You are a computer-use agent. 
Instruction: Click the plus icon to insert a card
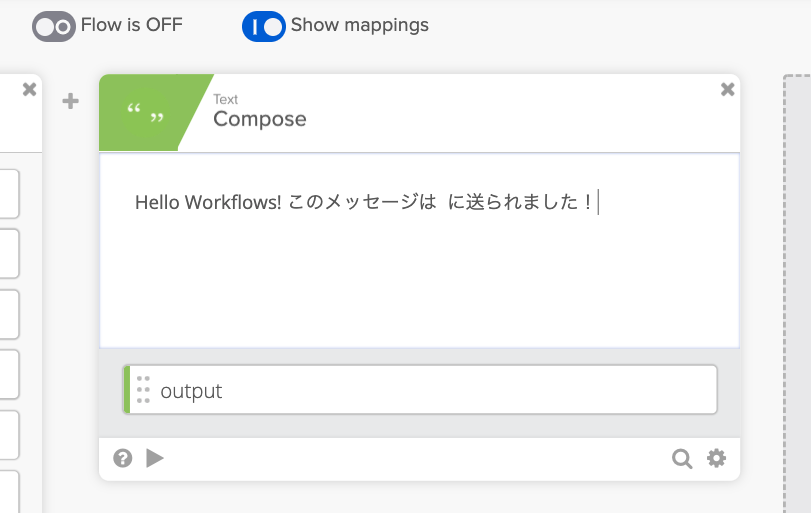pyautogui.click(x=70, y=101)
